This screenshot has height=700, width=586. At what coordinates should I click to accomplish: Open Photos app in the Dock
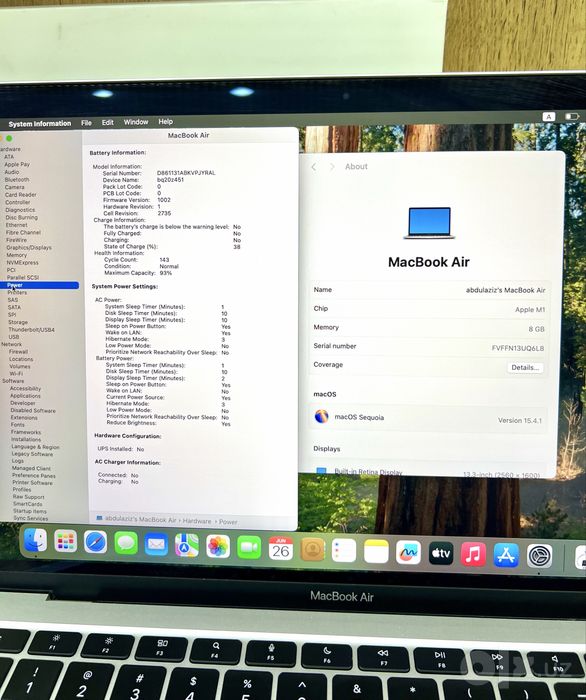(x=218, y=546)
